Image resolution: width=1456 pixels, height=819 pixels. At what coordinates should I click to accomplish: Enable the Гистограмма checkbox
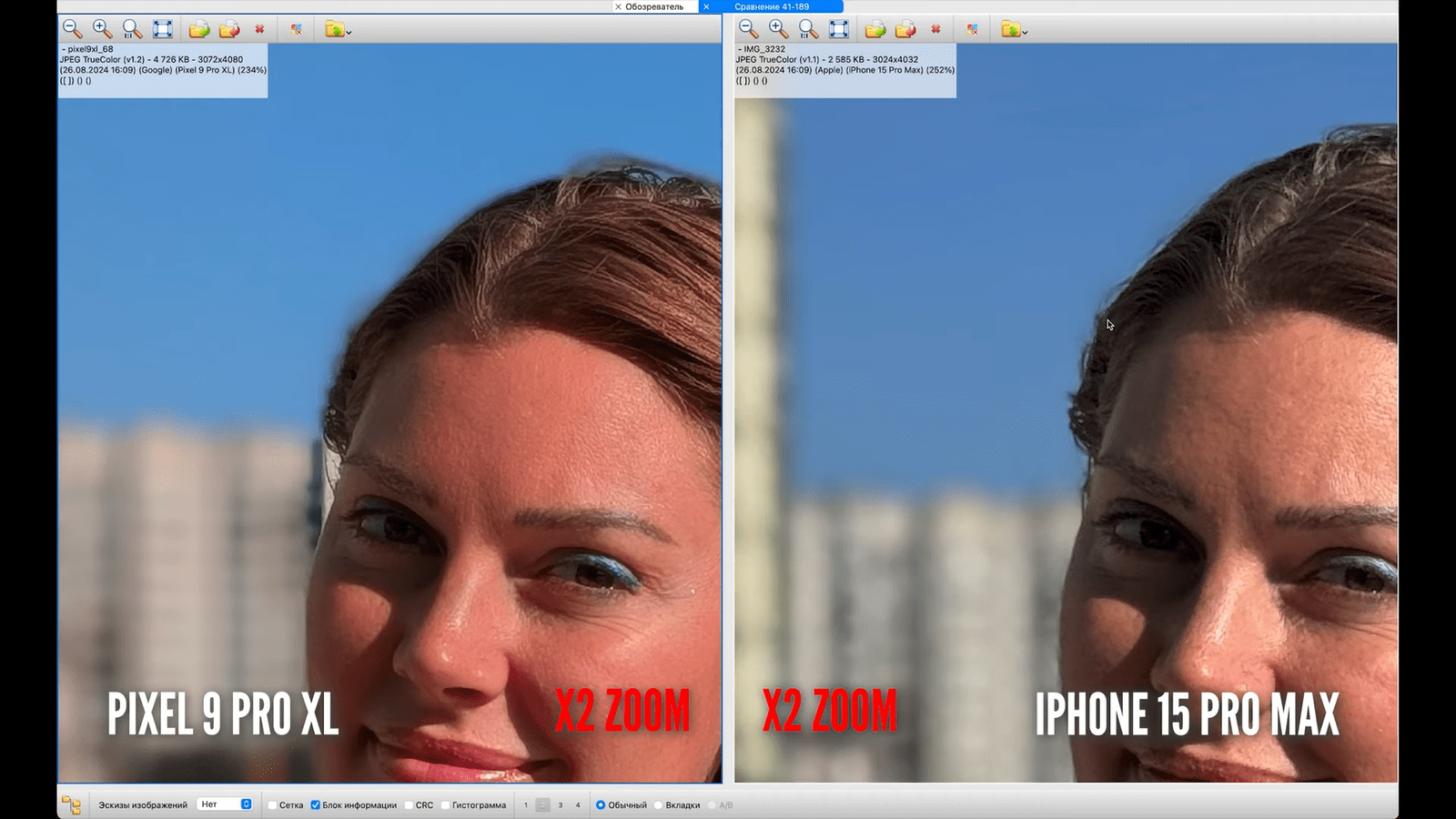click(x=446, y=805)
